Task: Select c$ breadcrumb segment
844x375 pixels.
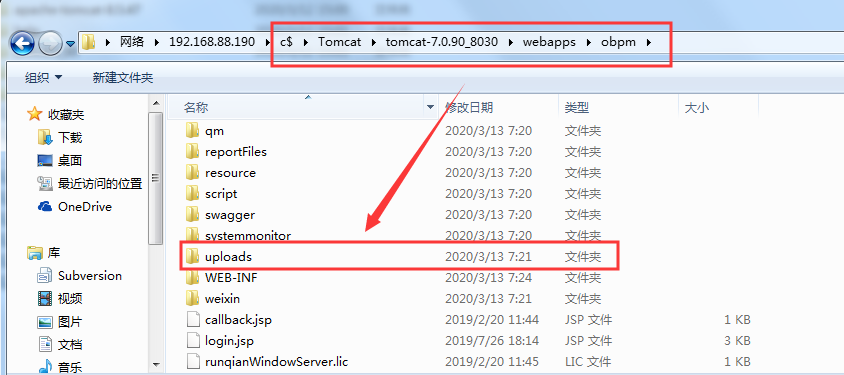Action: [x=286, y=42]
